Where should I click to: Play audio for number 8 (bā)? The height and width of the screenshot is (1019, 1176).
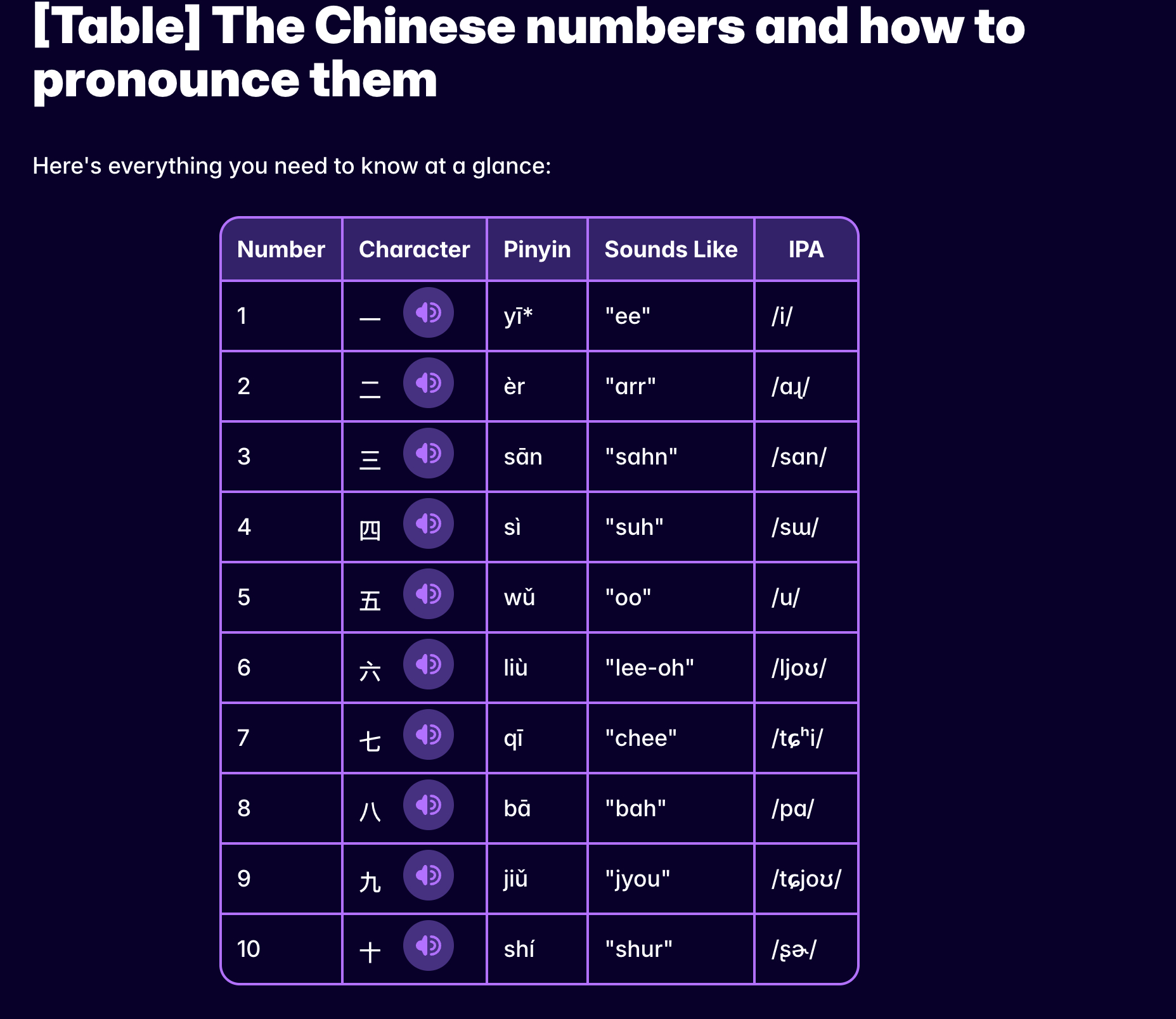pyautogui.click(x=429, y=805)
